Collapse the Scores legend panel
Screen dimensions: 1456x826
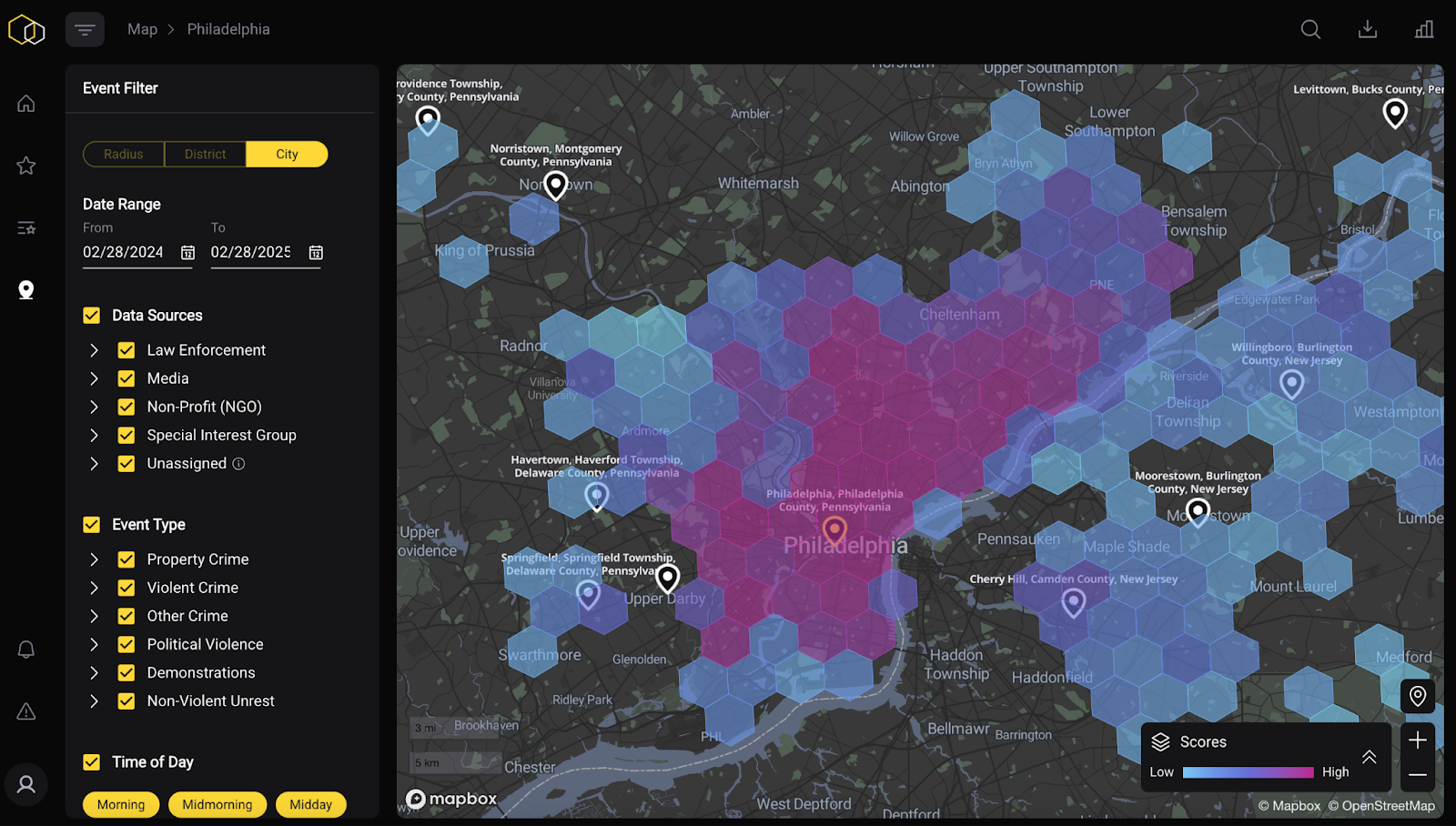click(x=1369, y=757)
